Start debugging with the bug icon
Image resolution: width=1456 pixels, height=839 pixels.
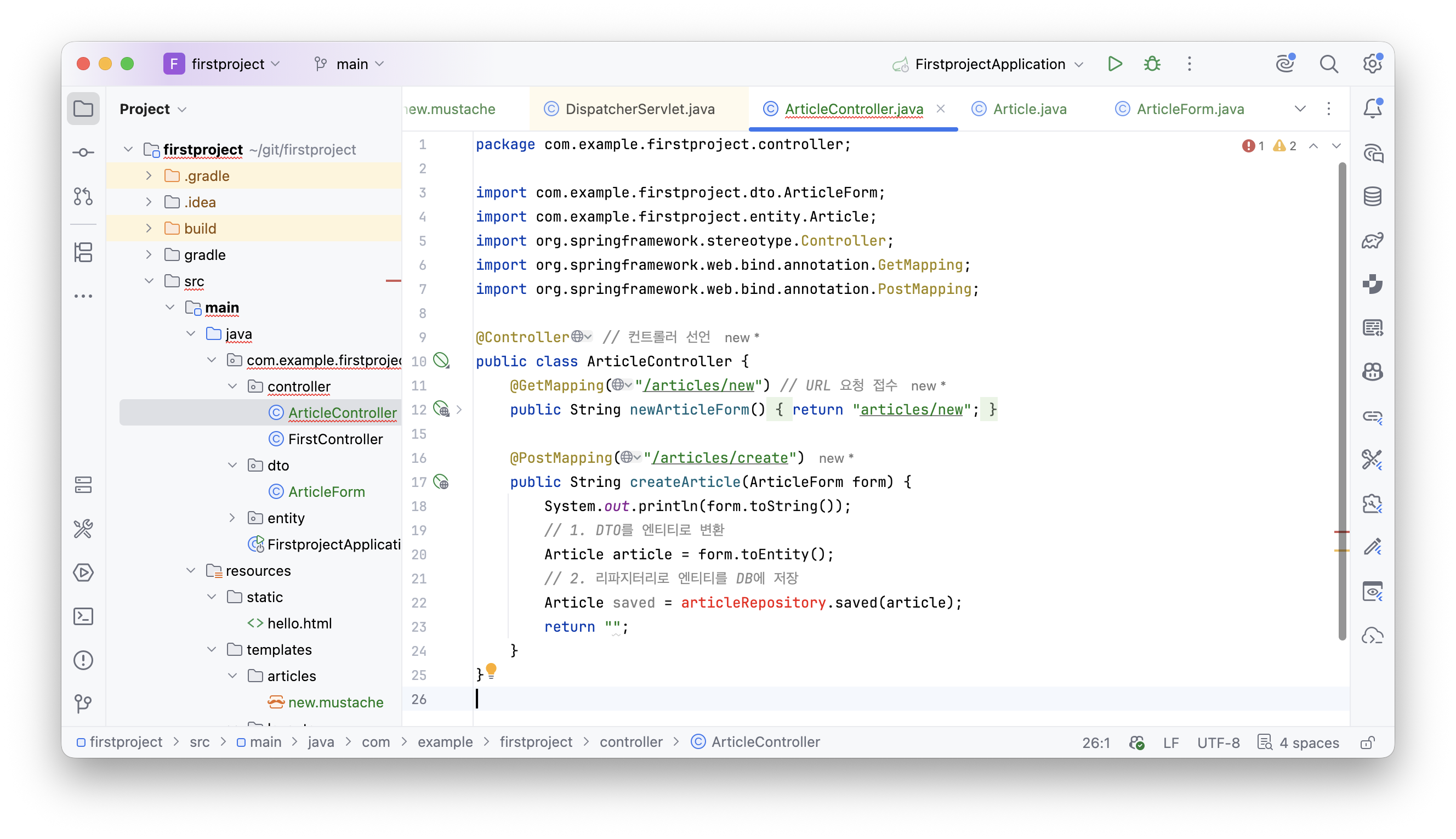(x=1152, y=64)
